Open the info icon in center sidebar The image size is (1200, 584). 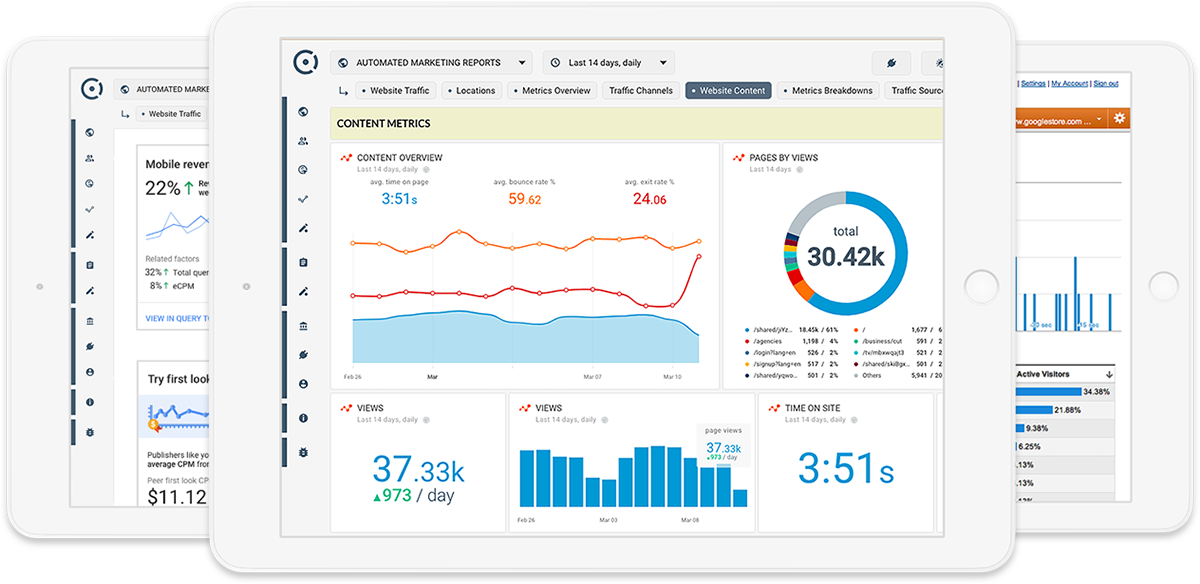(303, 418)
